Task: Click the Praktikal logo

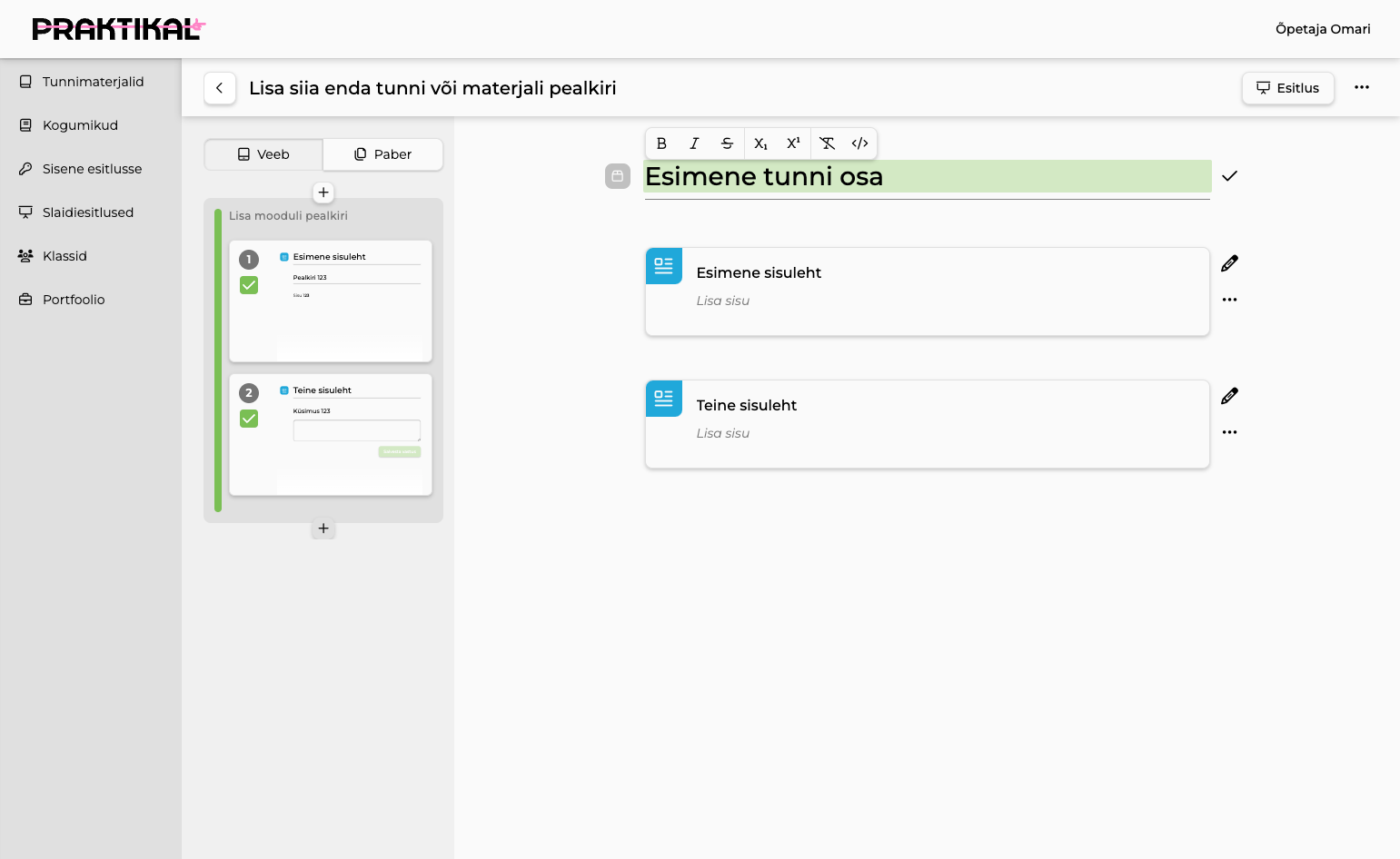Action: [x=119, y=29]
